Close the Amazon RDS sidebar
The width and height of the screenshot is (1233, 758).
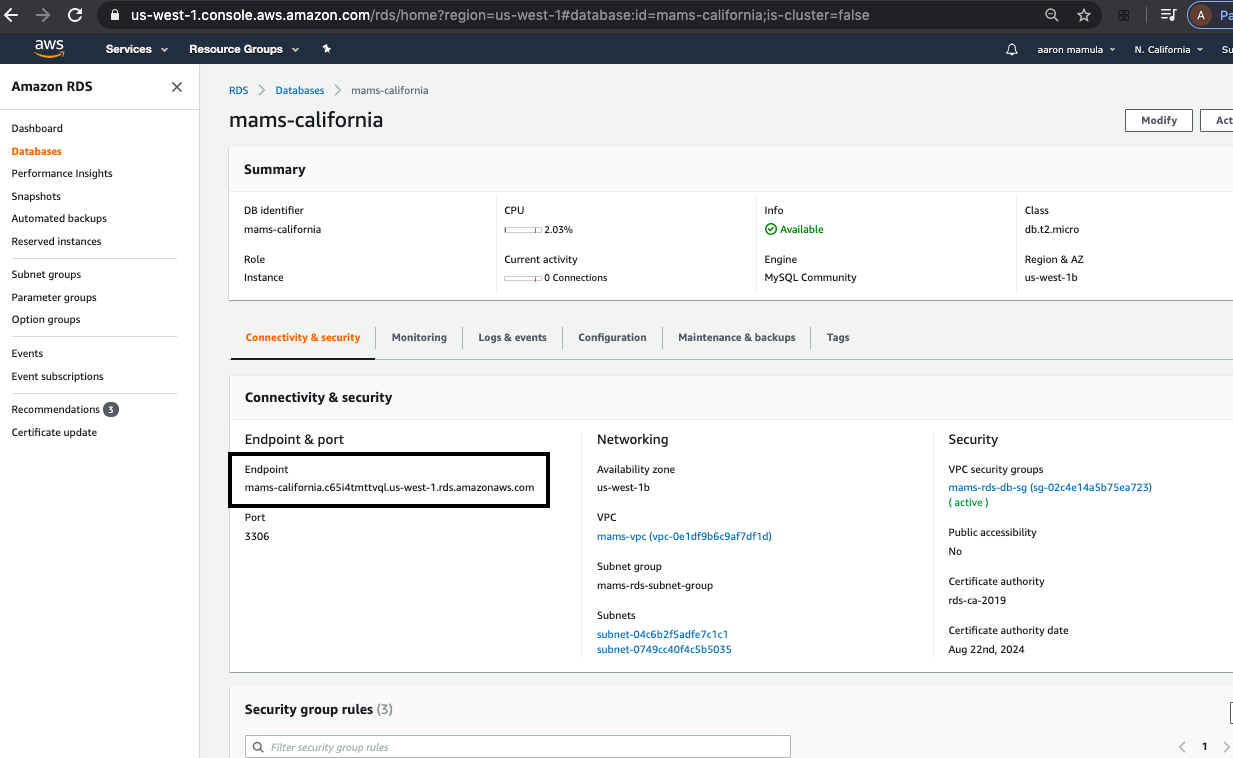coord(177,87)
